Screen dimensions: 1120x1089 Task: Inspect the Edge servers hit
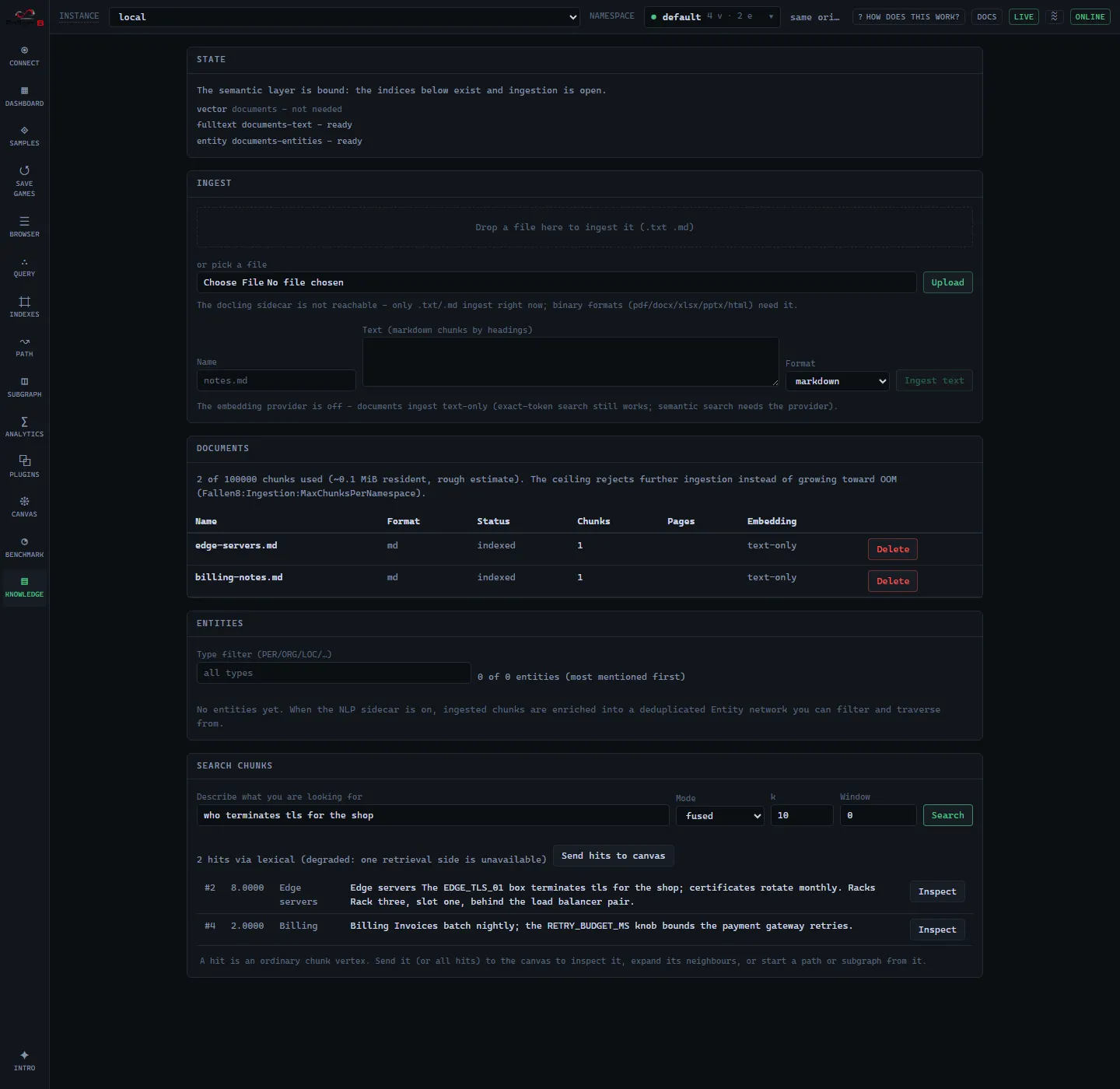[x=937, y=891]
